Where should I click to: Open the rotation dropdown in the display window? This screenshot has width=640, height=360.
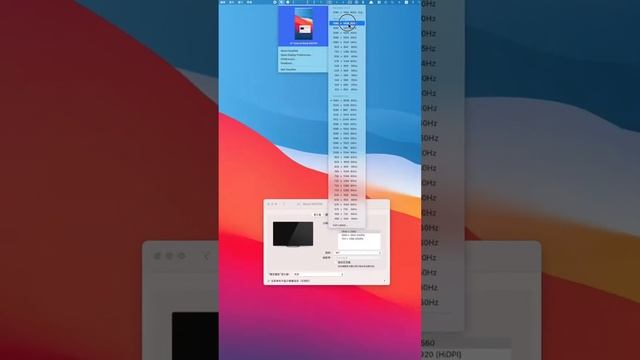click(358, 253)
